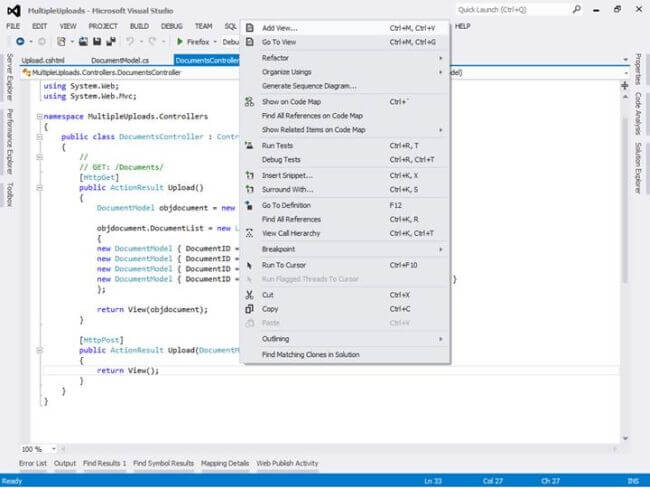Open the Mapping Details tab
This screenshot has width=650, height=488.
click(x=225, y=463)
